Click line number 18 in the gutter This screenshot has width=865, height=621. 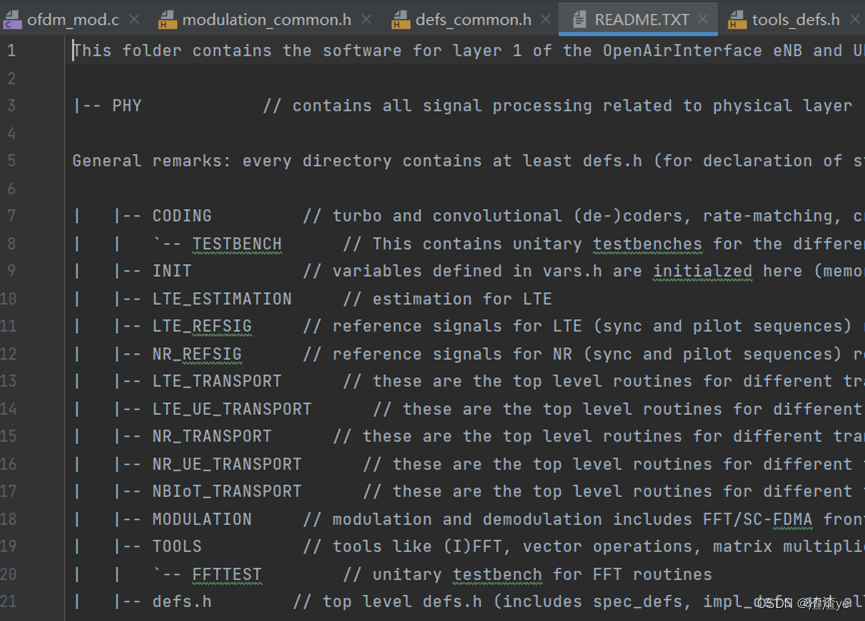9,519
